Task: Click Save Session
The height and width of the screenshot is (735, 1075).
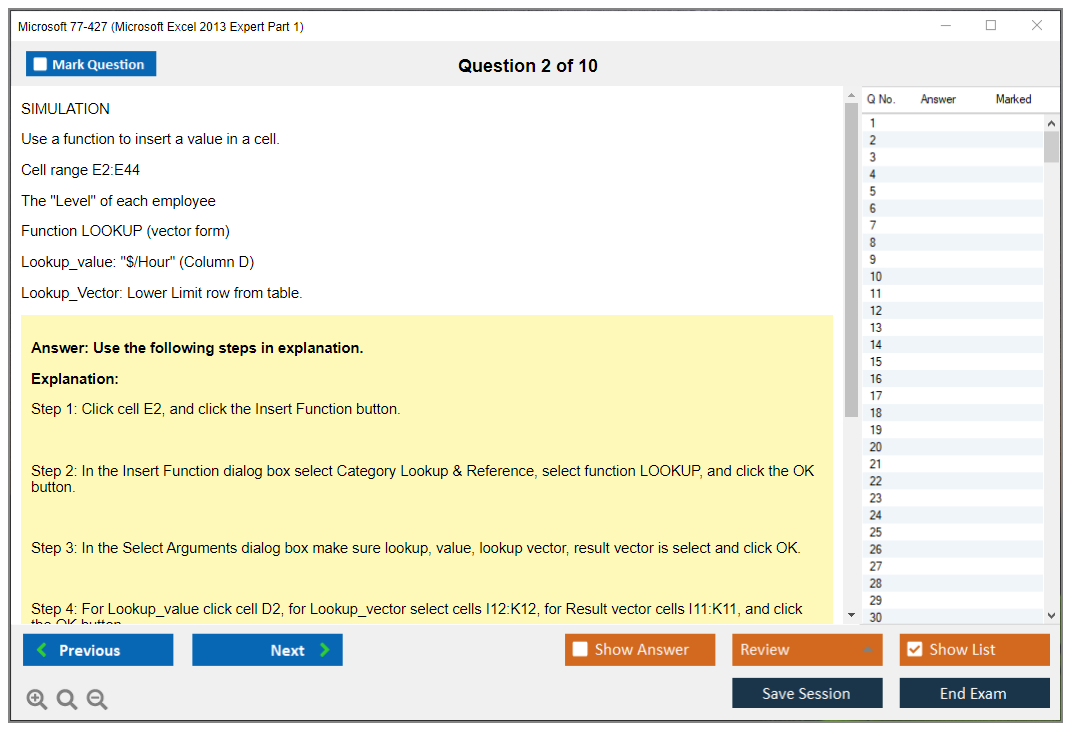Action: click(x=807, y=693)
